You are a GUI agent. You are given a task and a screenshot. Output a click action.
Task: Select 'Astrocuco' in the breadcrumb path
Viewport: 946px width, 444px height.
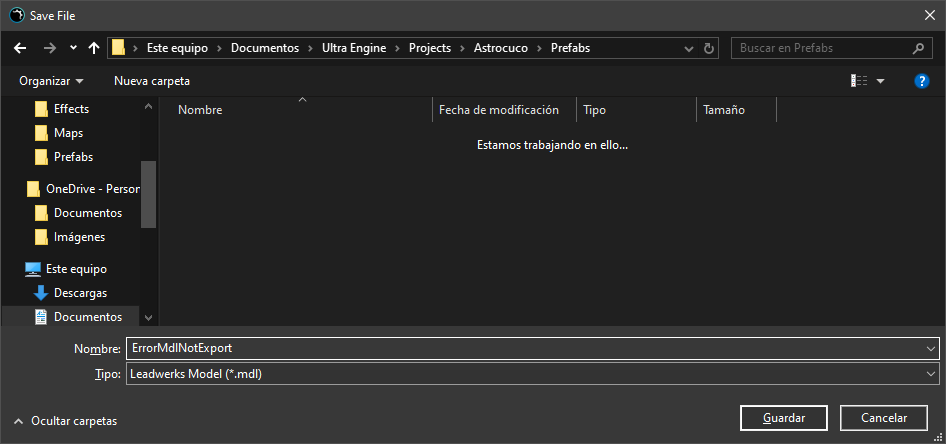[x=501, y=48]
